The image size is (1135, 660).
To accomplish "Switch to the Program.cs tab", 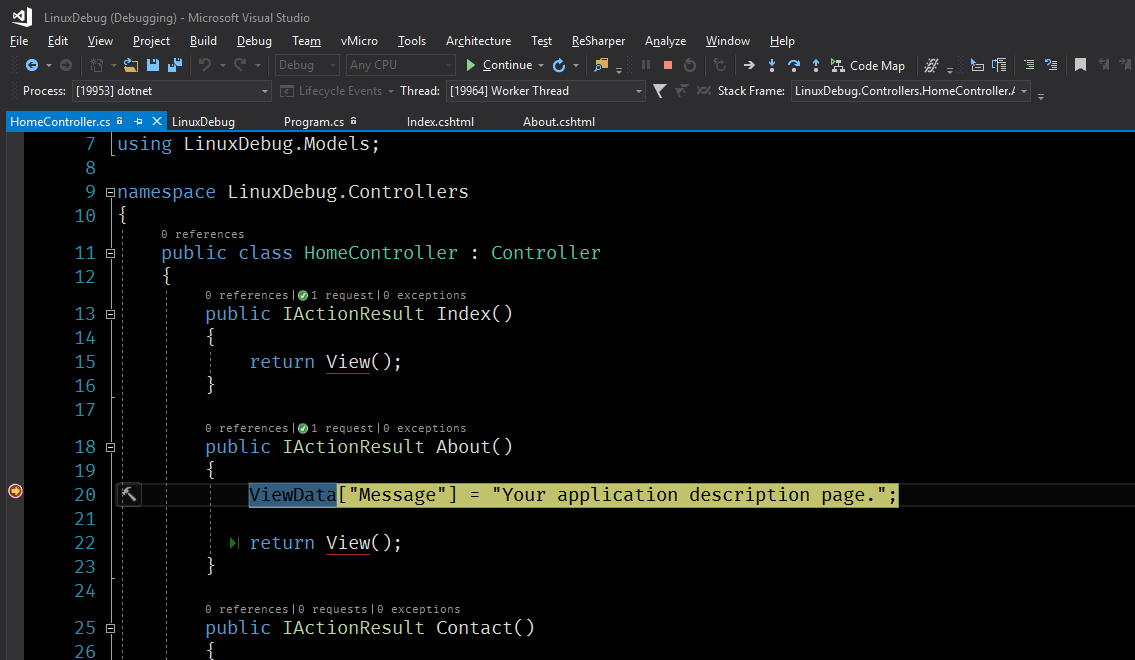I will coord(314,122).
